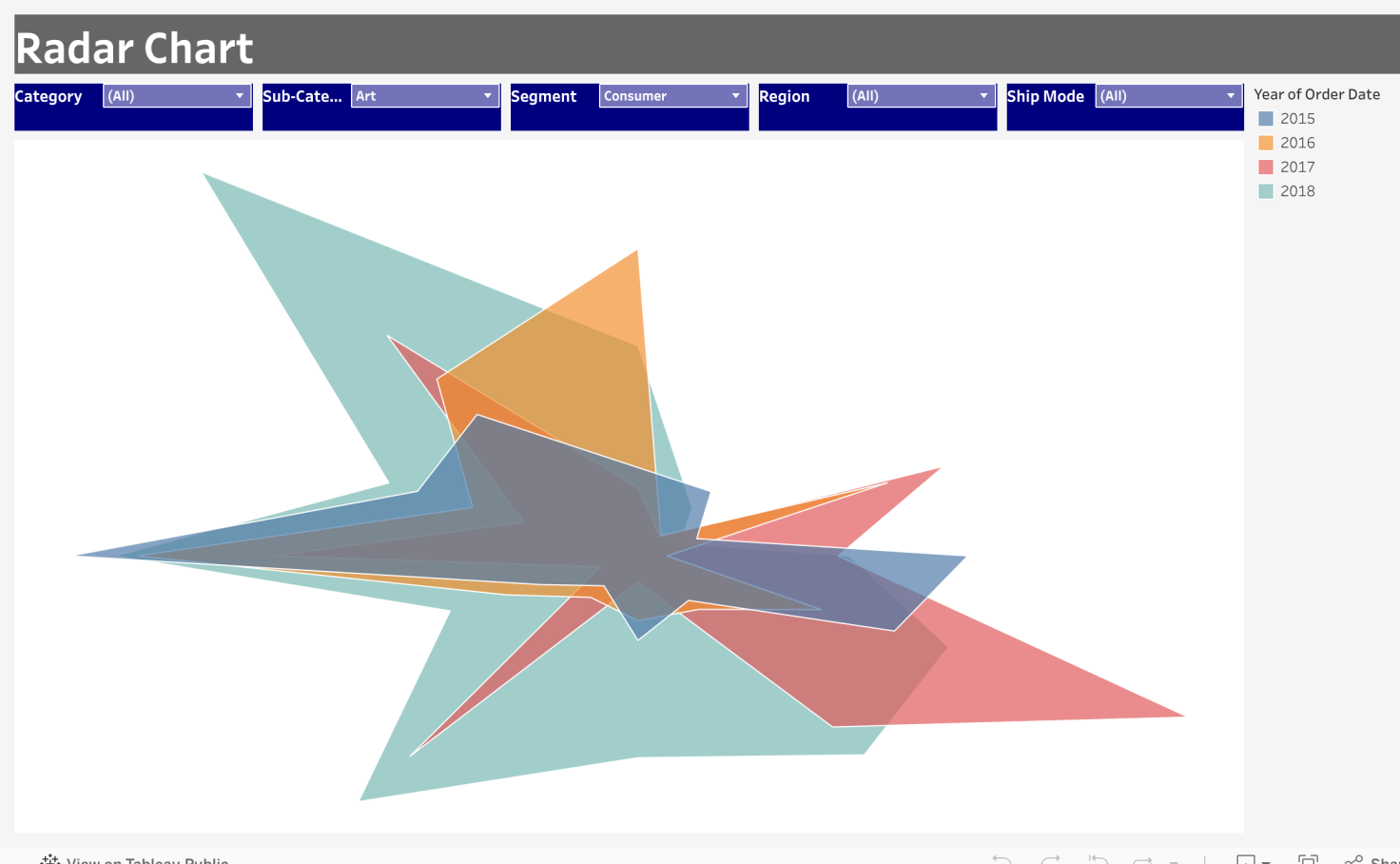
Task: Click the 2016 orange color swatch
Action: point(1265,142)
